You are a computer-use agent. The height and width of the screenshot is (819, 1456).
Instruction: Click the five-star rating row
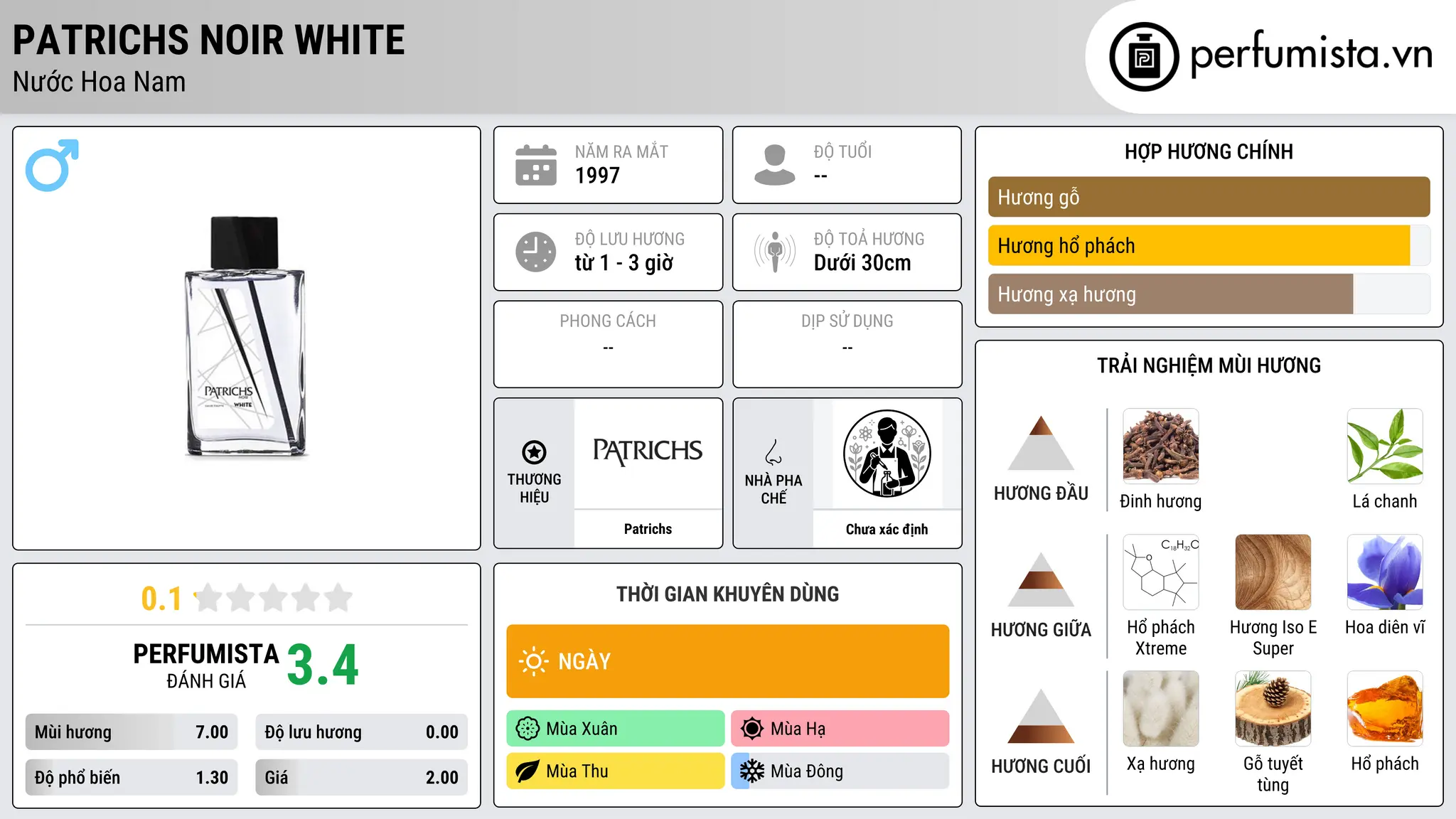pyautogui.click(x=273, y=598)
